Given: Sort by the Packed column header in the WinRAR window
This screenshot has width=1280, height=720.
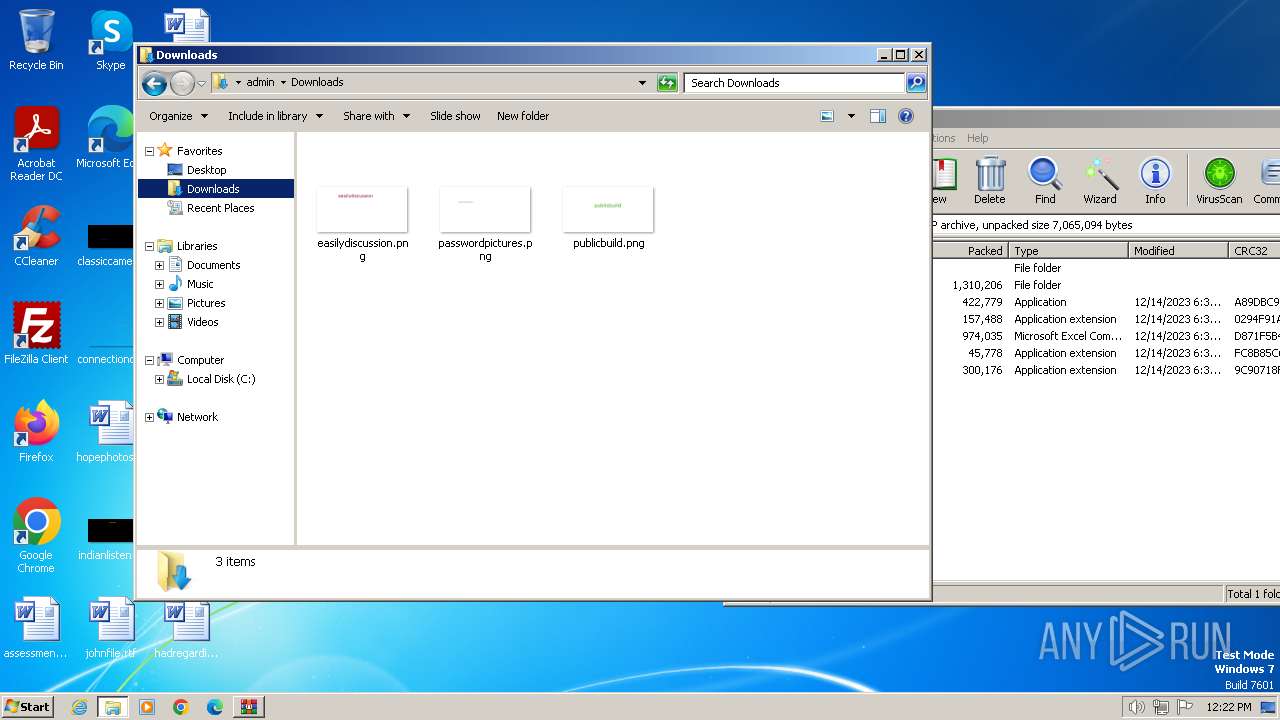Looking at the screenshot, I should coord(970,251).
